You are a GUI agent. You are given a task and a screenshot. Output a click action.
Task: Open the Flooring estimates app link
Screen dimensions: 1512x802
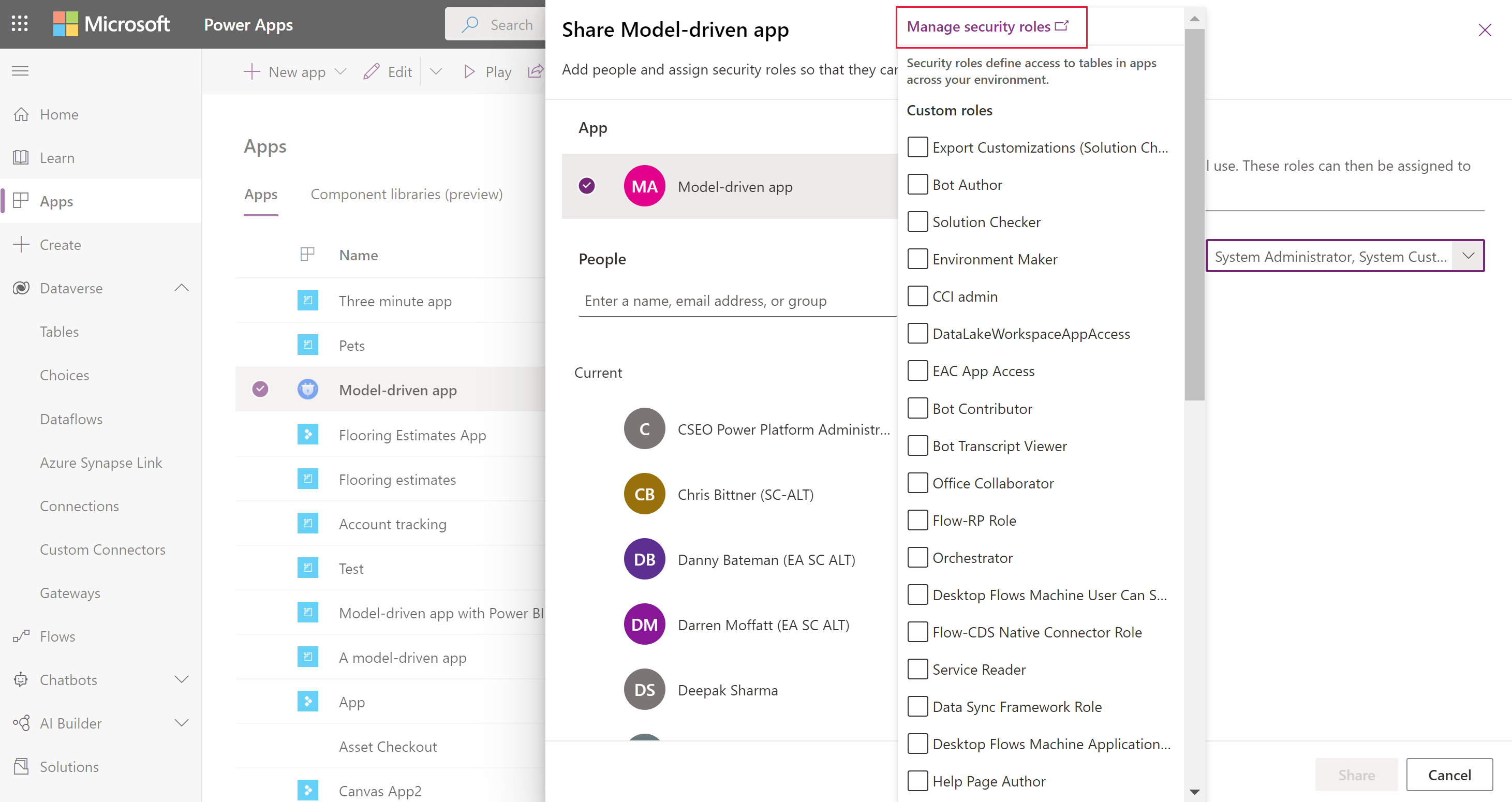397,479
